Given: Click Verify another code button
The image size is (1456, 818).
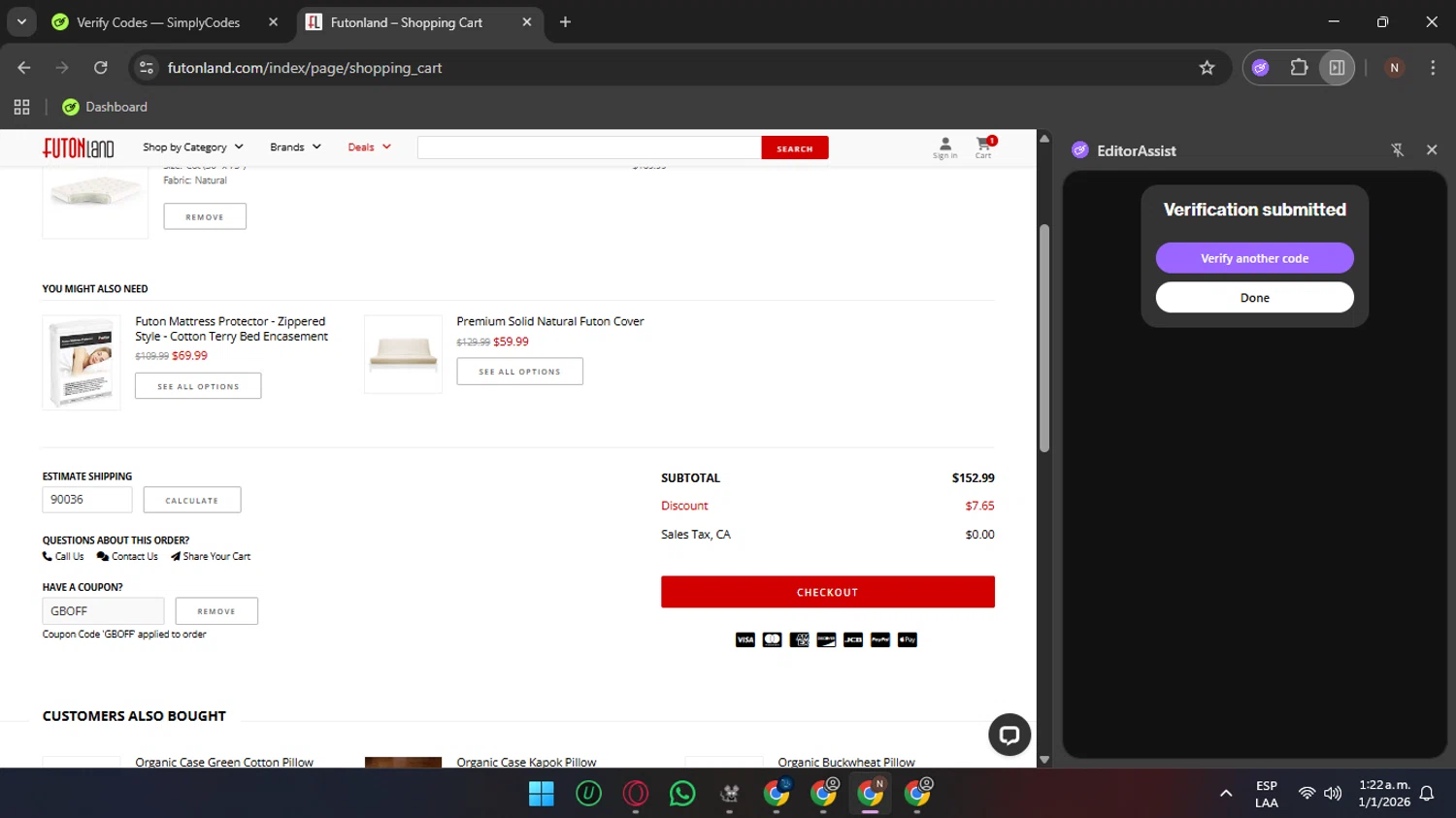Looking at the screenshot, I should point(1255,258).
